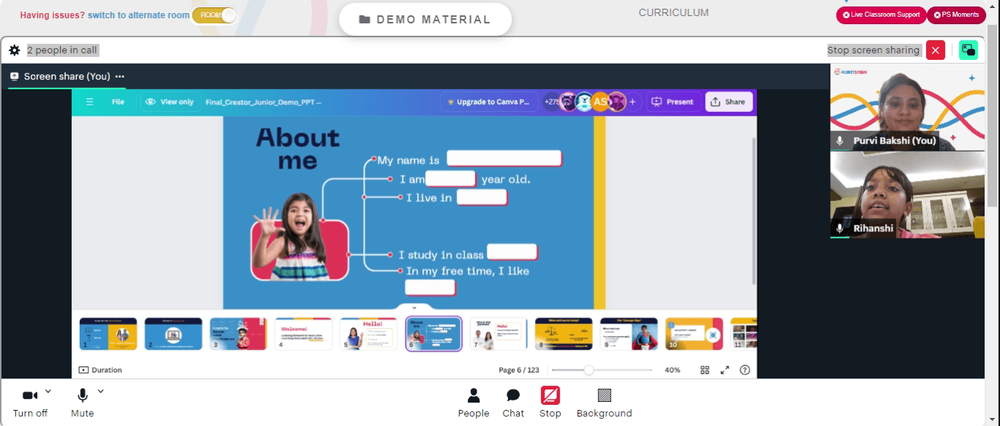Click the 40% zoom value
The image size is (1000, 426).
[x=672, y=370]
